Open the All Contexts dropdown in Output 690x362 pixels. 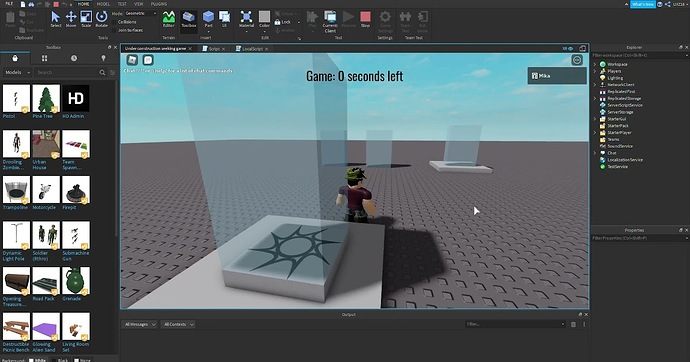click(x=178, y=324)
